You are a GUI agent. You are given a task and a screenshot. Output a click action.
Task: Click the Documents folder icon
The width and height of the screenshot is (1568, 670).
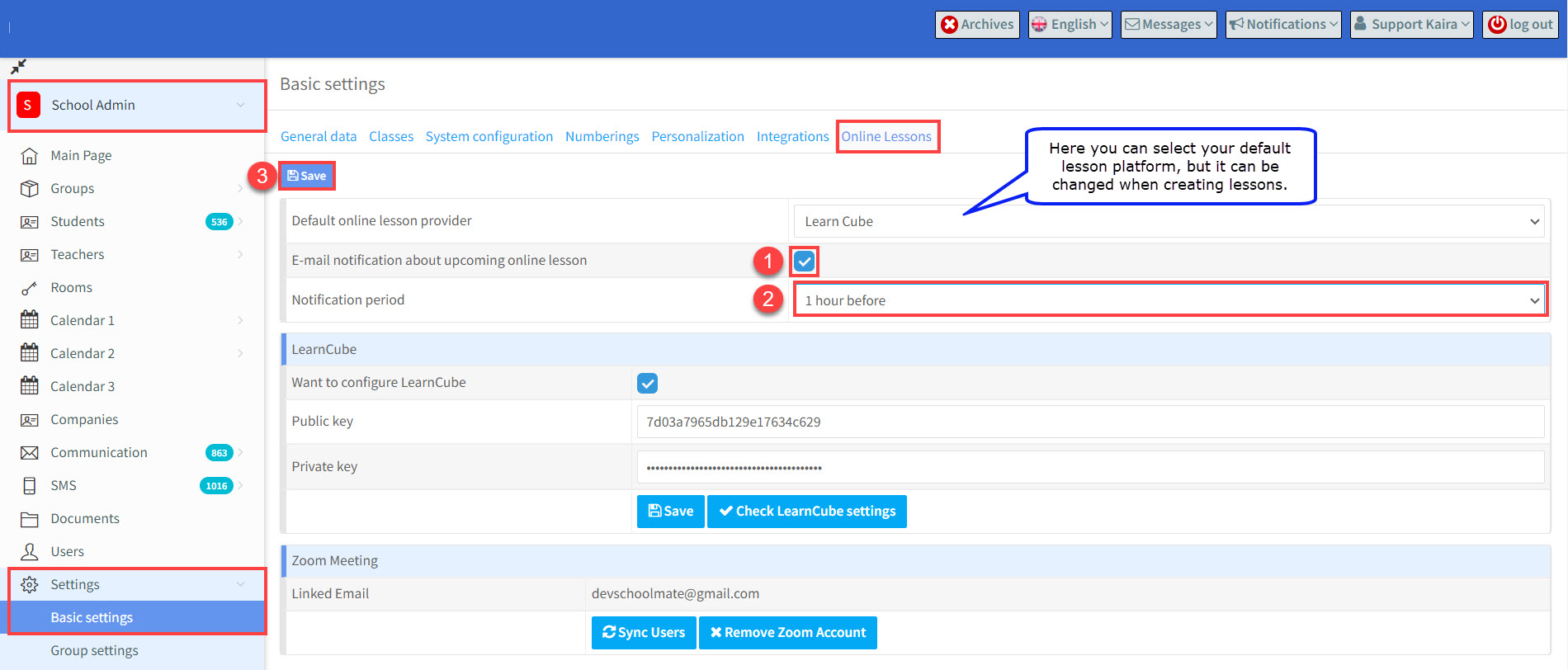[29, 518]
